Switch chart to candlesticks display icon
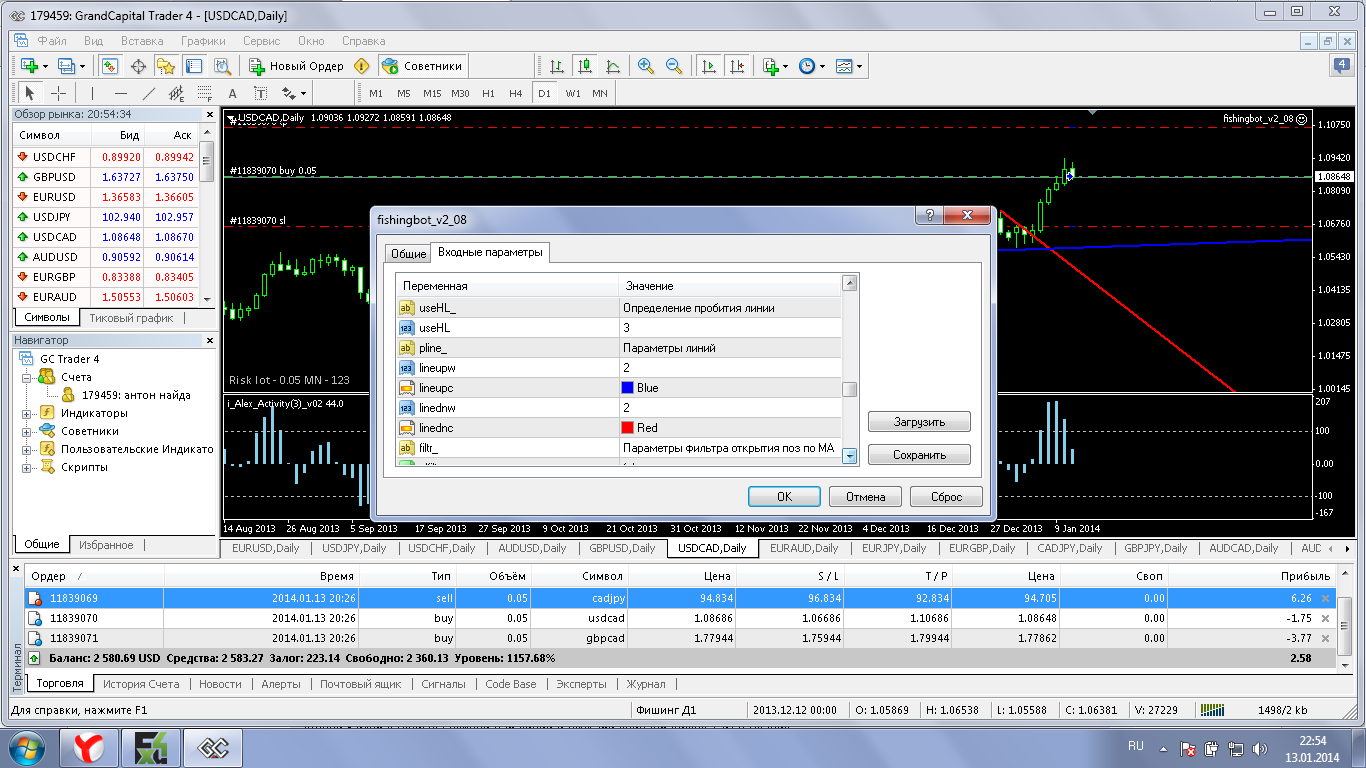 pos(585,66)
